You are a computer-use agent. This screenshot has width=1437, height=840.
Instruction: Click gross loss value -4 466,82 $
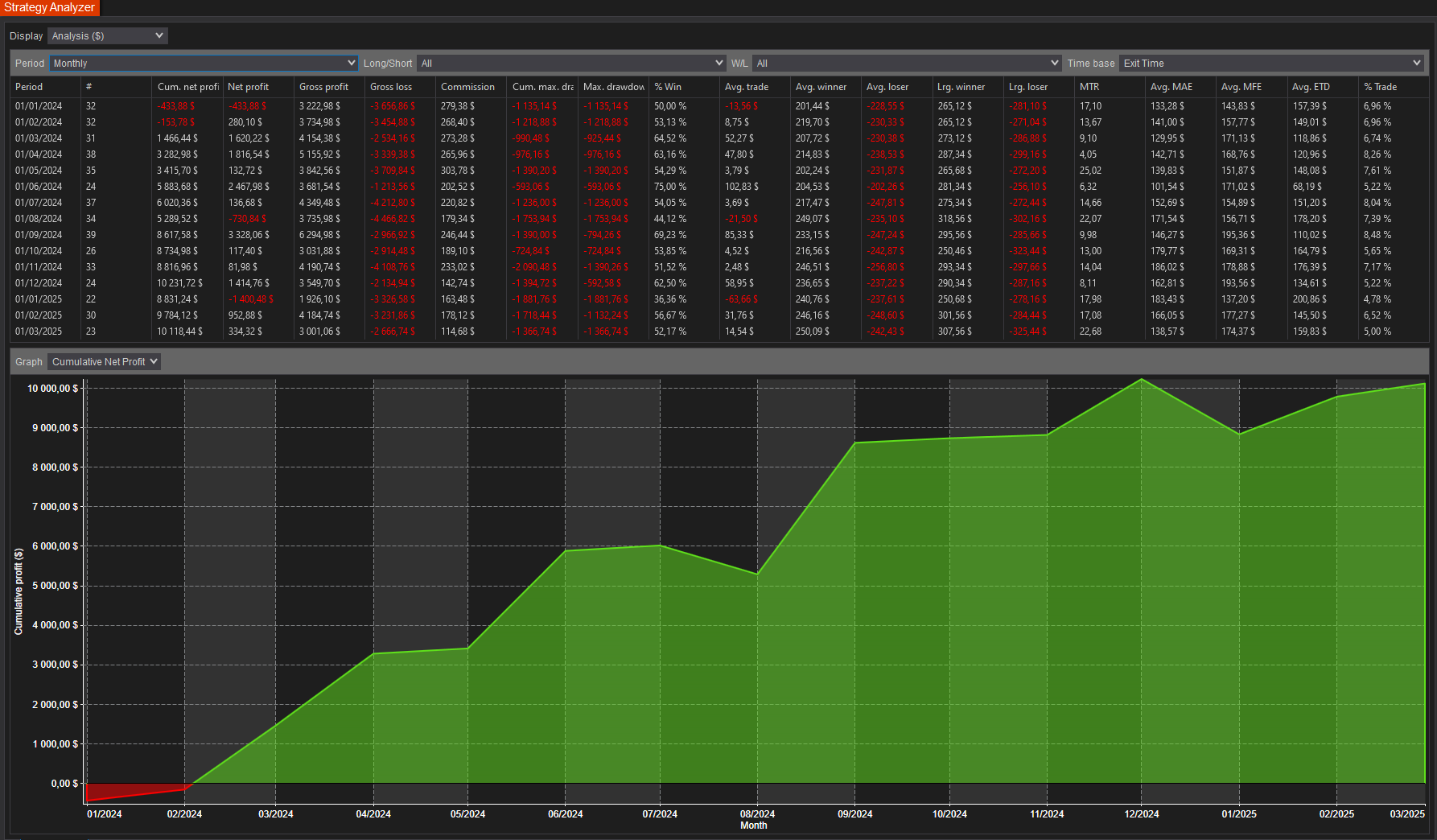(393, 219)
